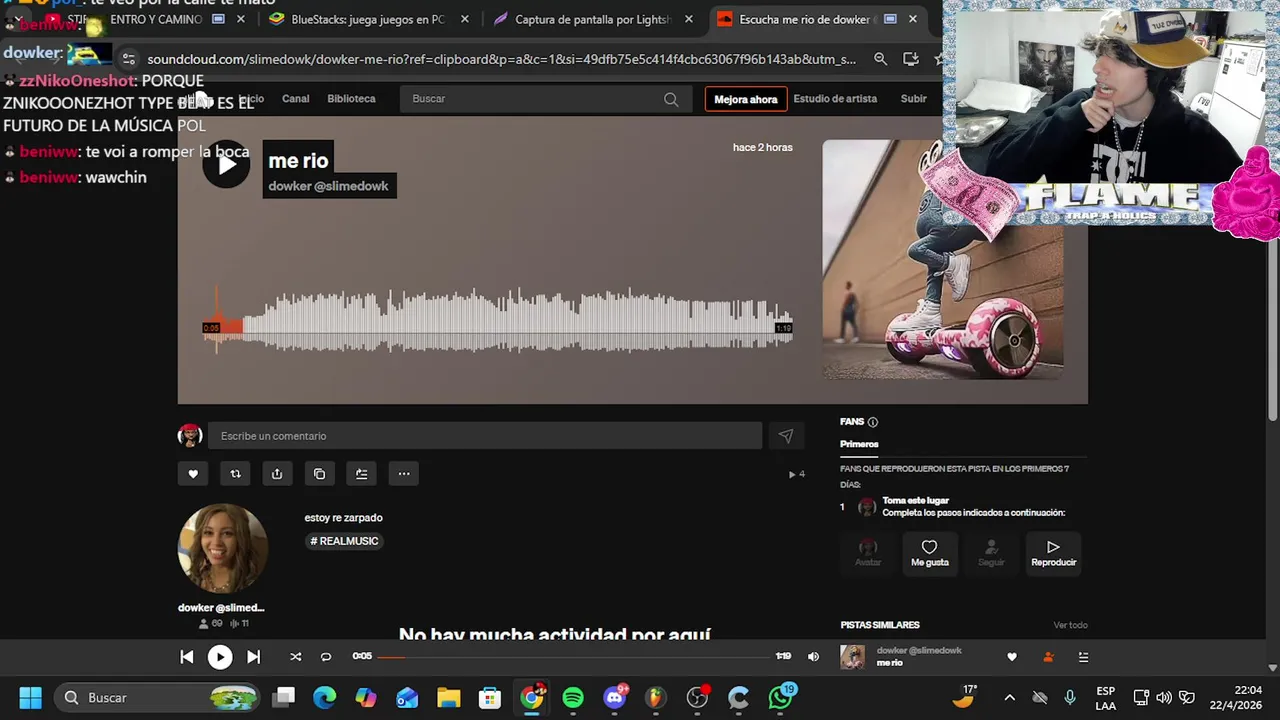Open the ESP LAA language selector
The width and height of the screenshot is (1280, 720).
tap(1105, 697)
